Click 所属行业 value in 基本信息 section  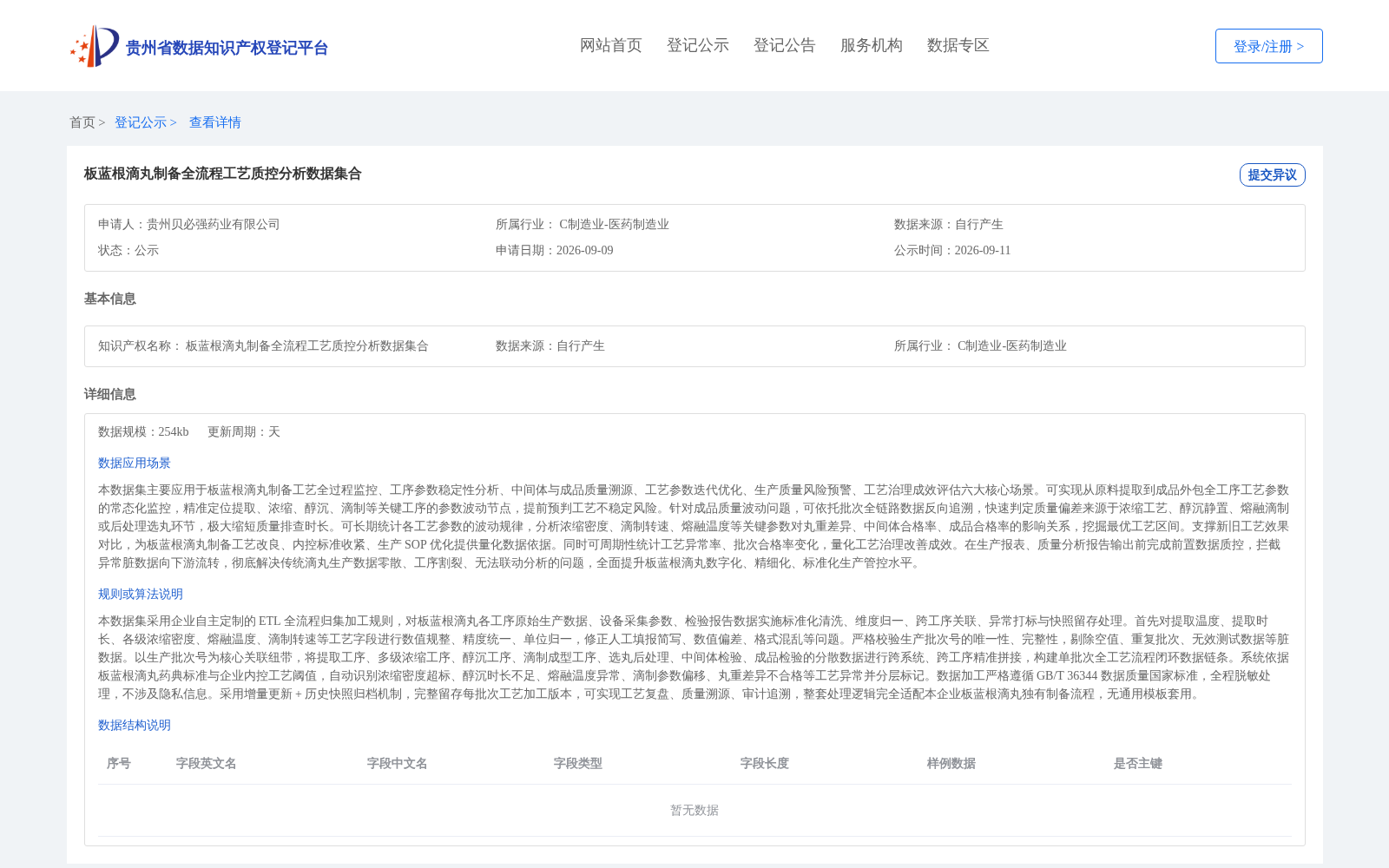click(1012, 345)
